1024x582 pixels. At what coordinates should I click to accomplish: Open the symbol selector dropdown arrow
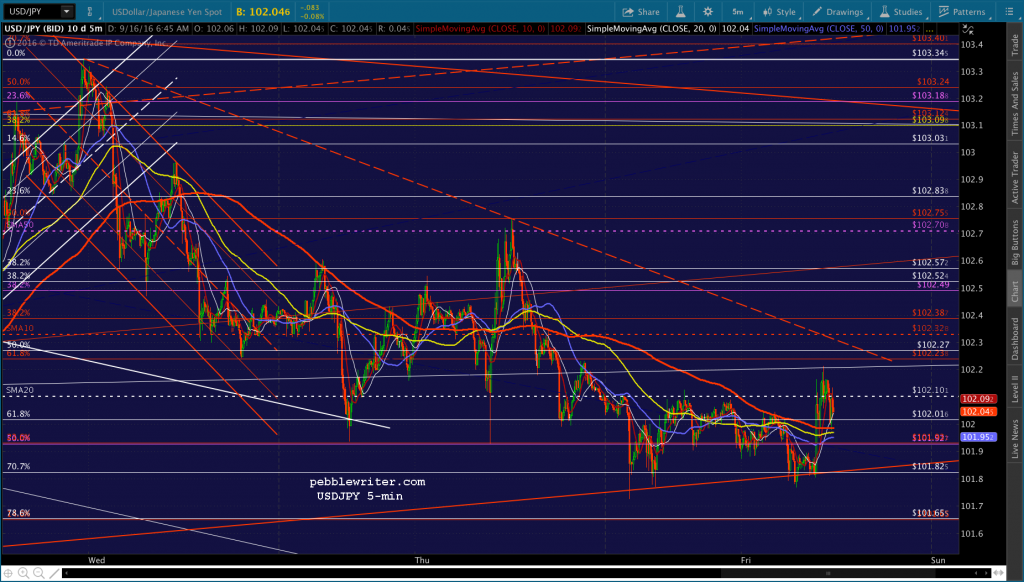coord(67,11)
